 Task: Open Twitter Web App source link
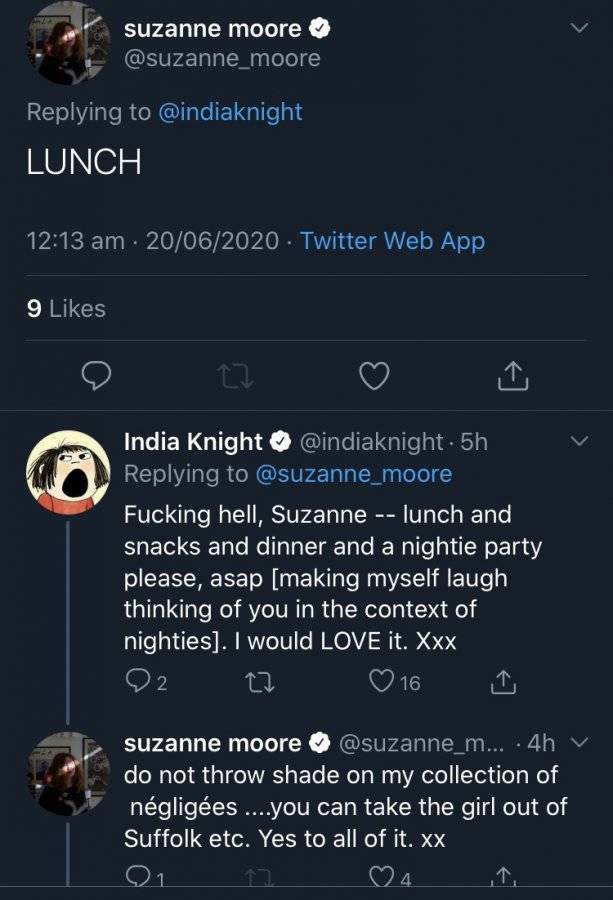[393, 240]
